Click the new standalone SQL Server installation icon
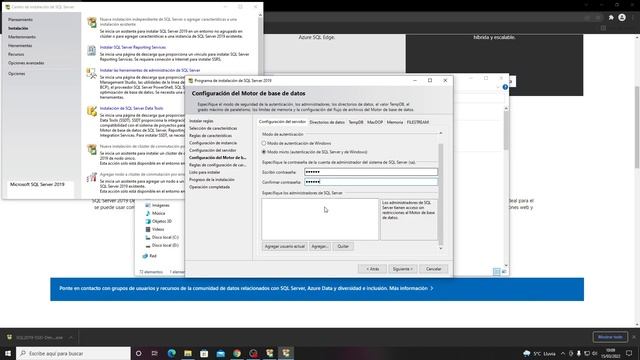Image resolution: width=640 pixels, height=360 pixels. click(92, 22)
